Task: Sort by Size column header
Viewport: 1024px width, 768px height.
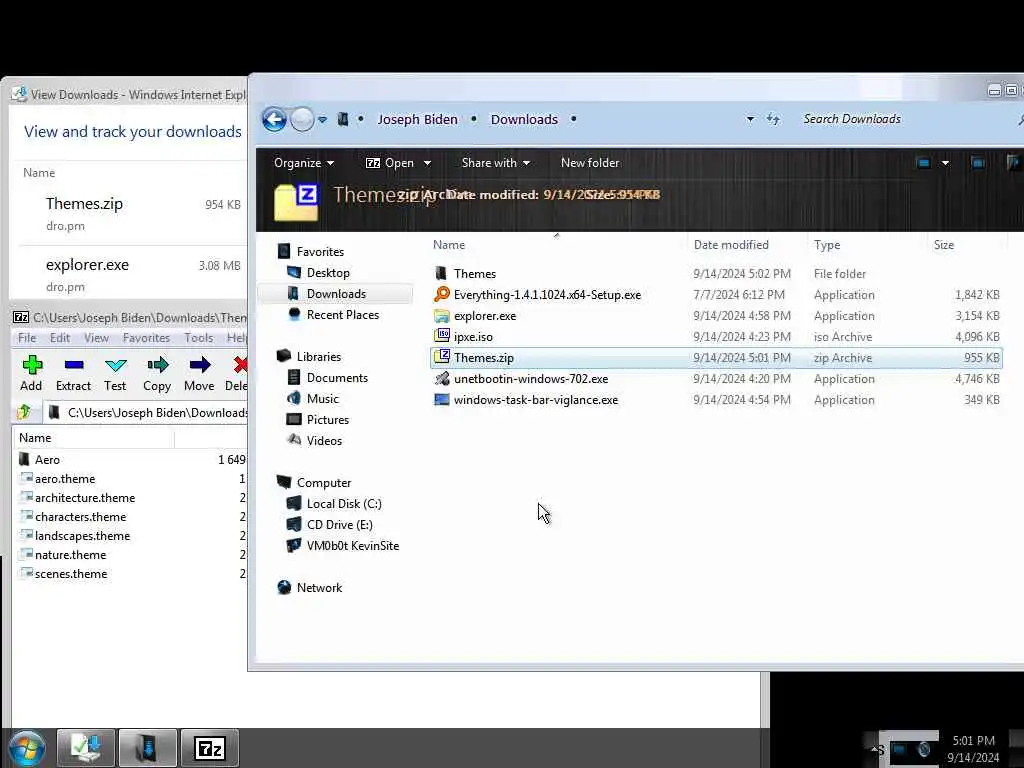Action: coord(944,245)
